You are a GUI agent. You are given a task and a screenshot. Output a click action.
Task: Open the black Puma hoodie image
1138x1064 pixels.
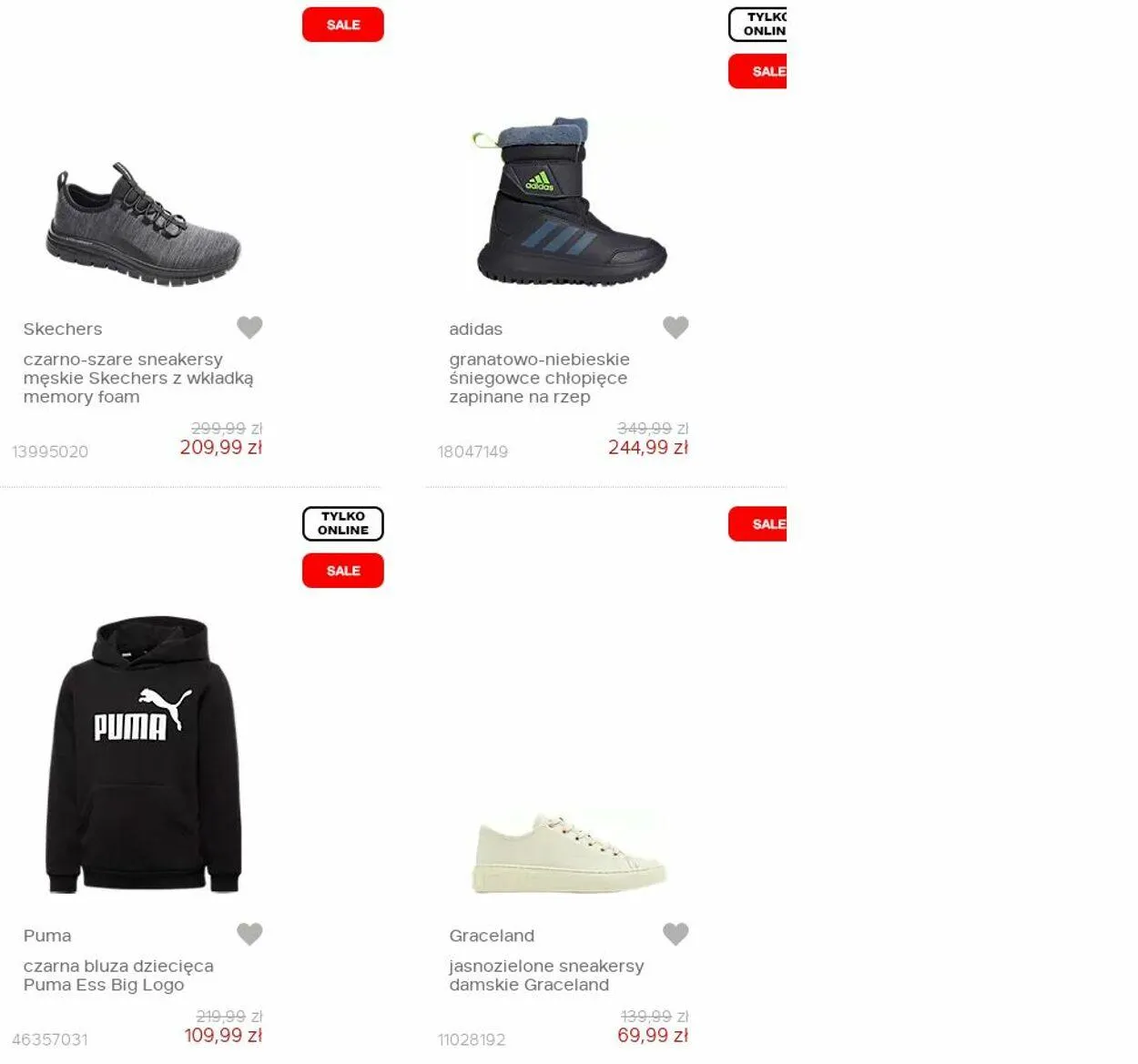click(144, 755)
